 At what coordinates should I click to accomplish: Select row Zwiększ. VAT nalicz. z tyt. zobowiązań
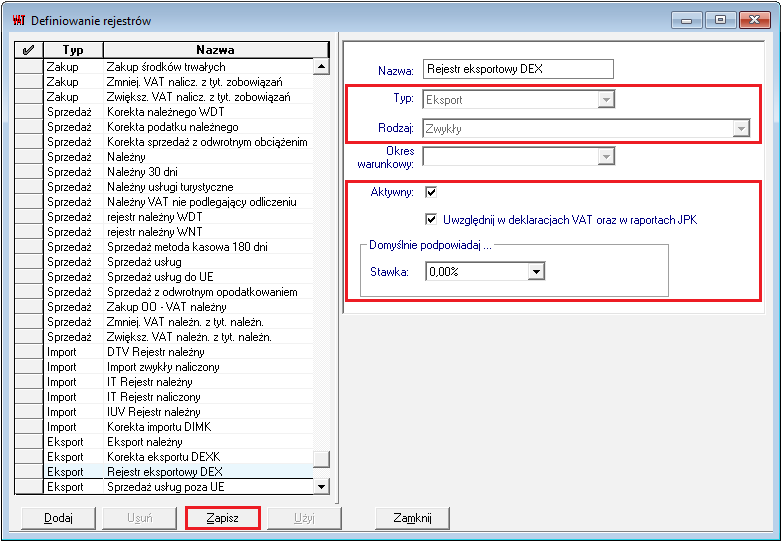(164, 96)
